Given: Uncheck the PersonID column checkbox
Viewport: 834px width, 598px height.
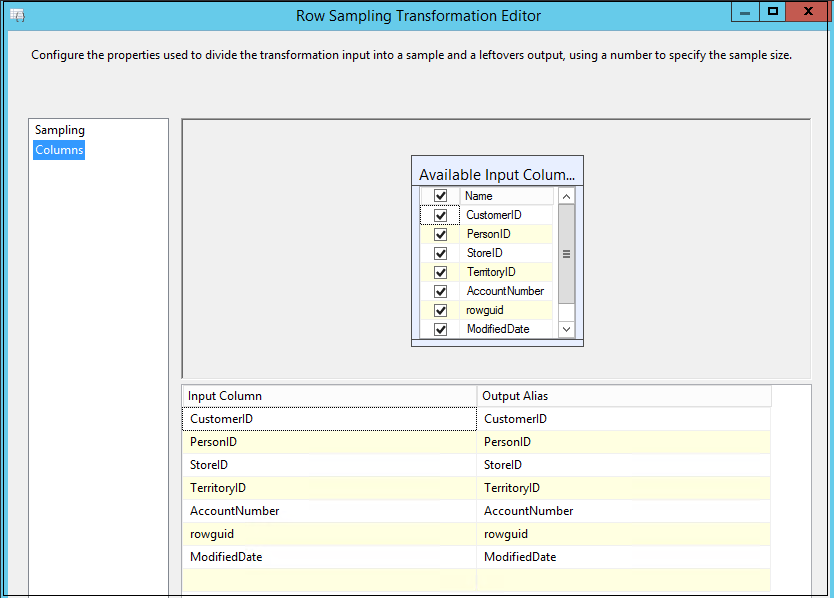Looking at the screenshot, I should [x=441, y=235].
